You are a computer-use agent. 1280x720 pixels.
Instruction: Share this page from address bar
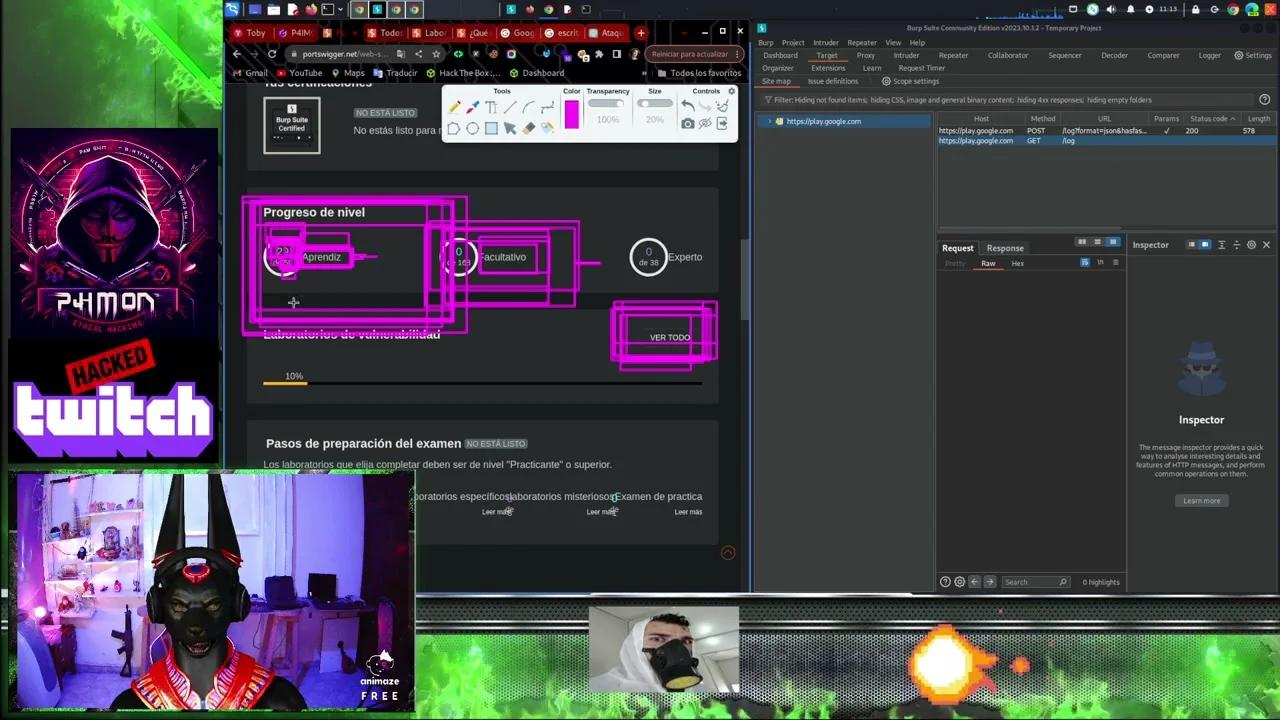pos(418,54)
